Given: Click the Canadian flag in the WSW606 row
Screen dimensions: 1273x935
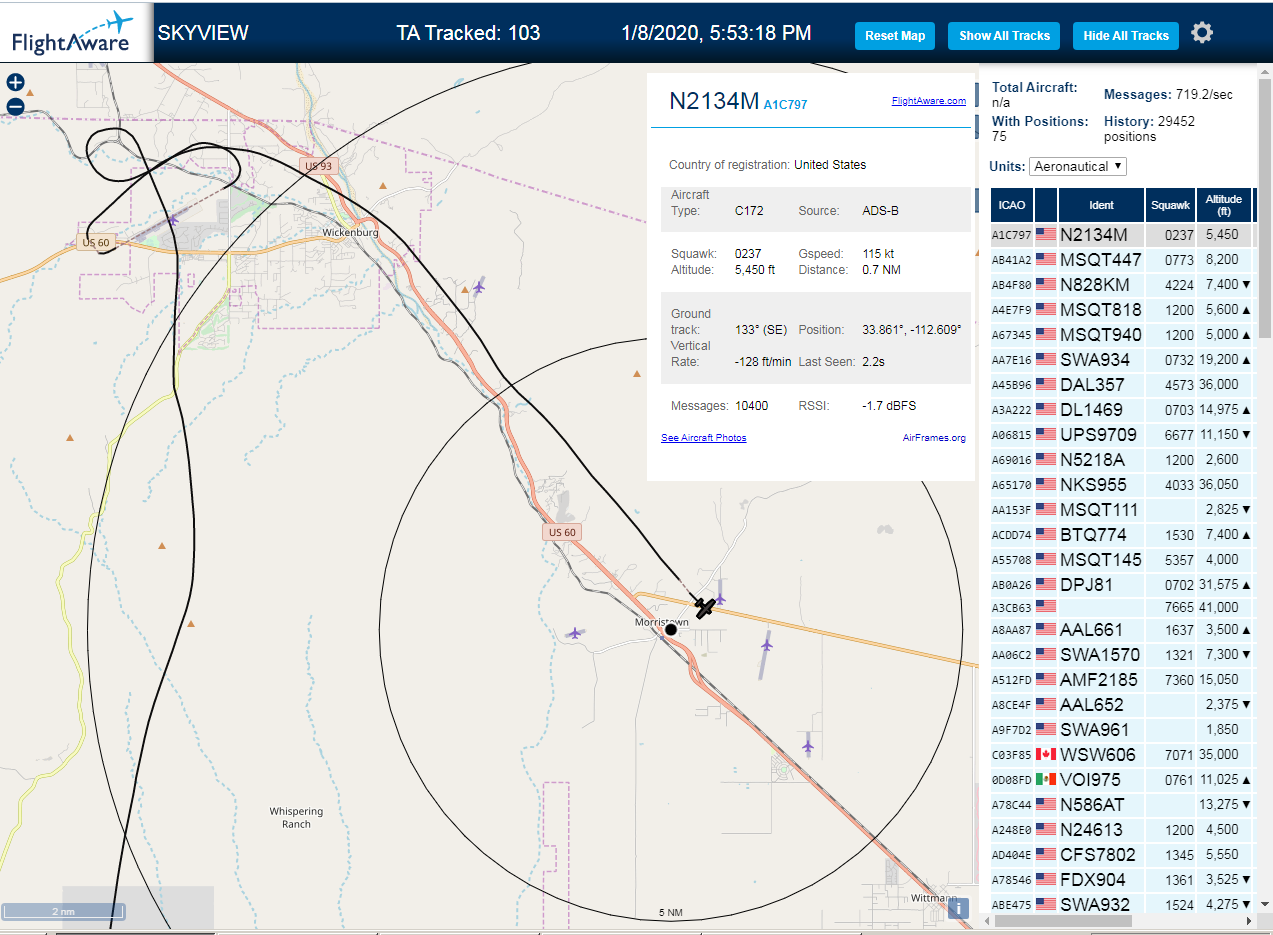Looking at the screenshot, I should pos(1046,755).
